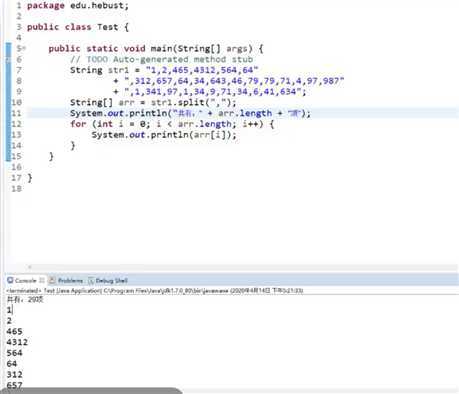This screenshot has width=459, height=394.
Task: Click the editor horizontal scrollbar left arrow
Action: 29,267
